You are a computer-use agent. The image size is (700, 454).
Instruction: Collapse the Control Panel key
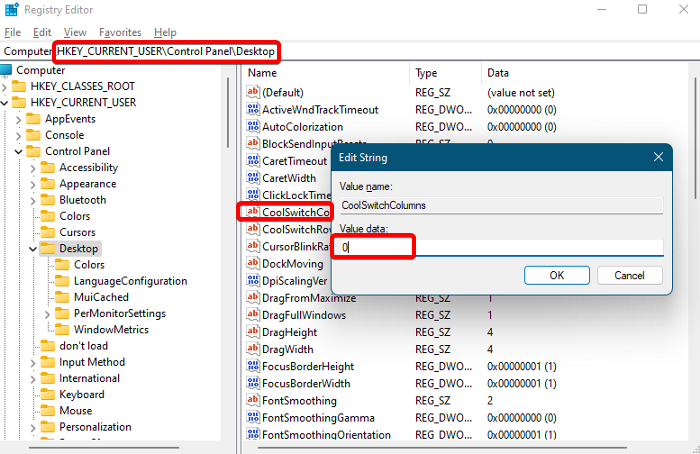tap(18, 152)
